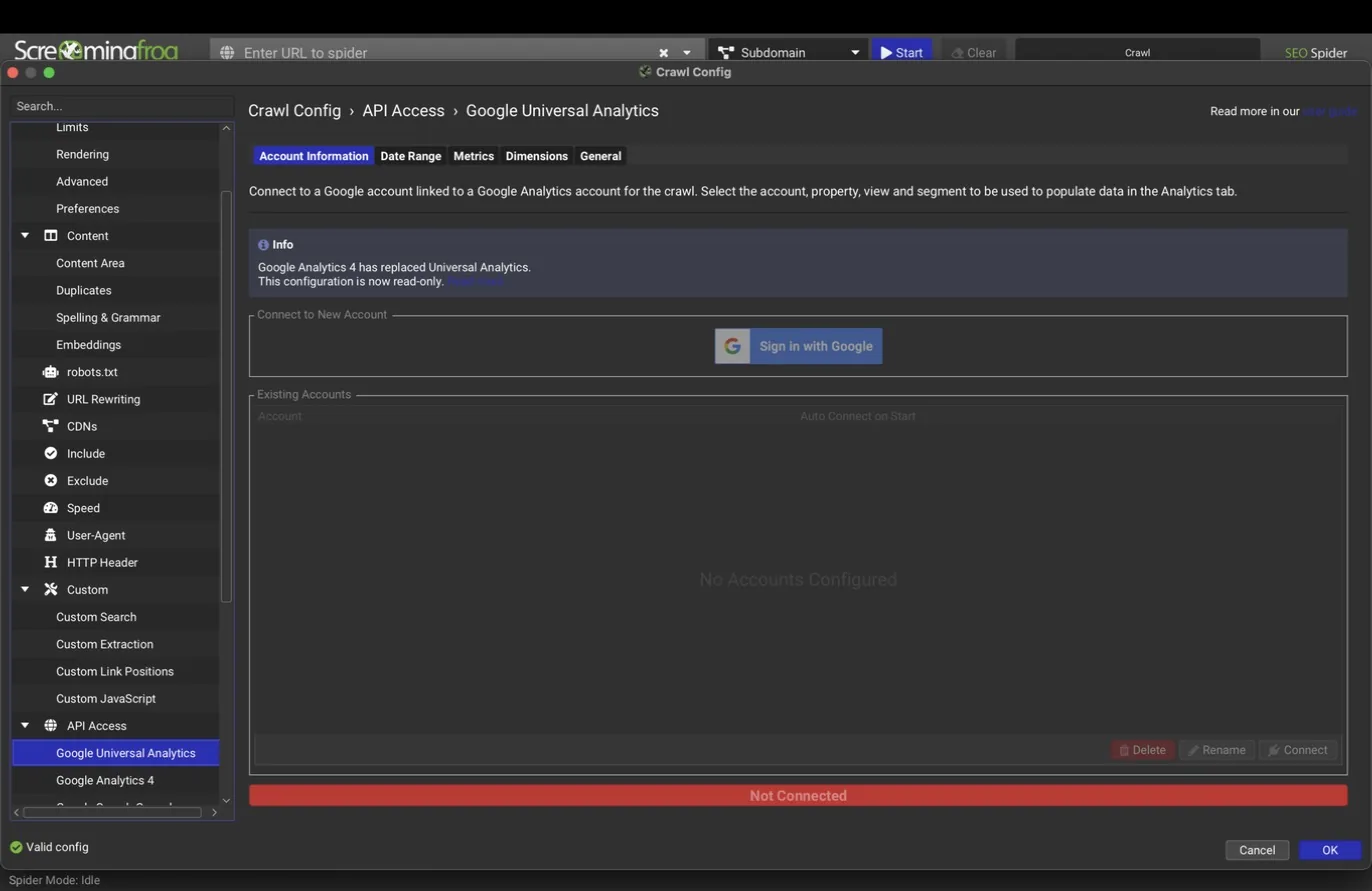Collapse the API Access section arrow
Screen dimensions: 1372x891
(25, 726)
